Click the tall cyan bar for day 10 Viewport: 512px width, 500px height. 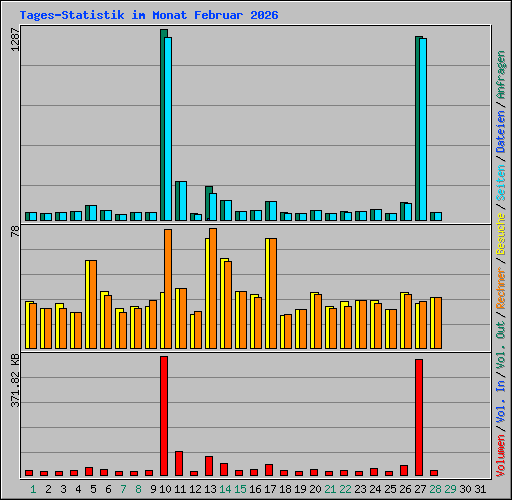point(168,129)
